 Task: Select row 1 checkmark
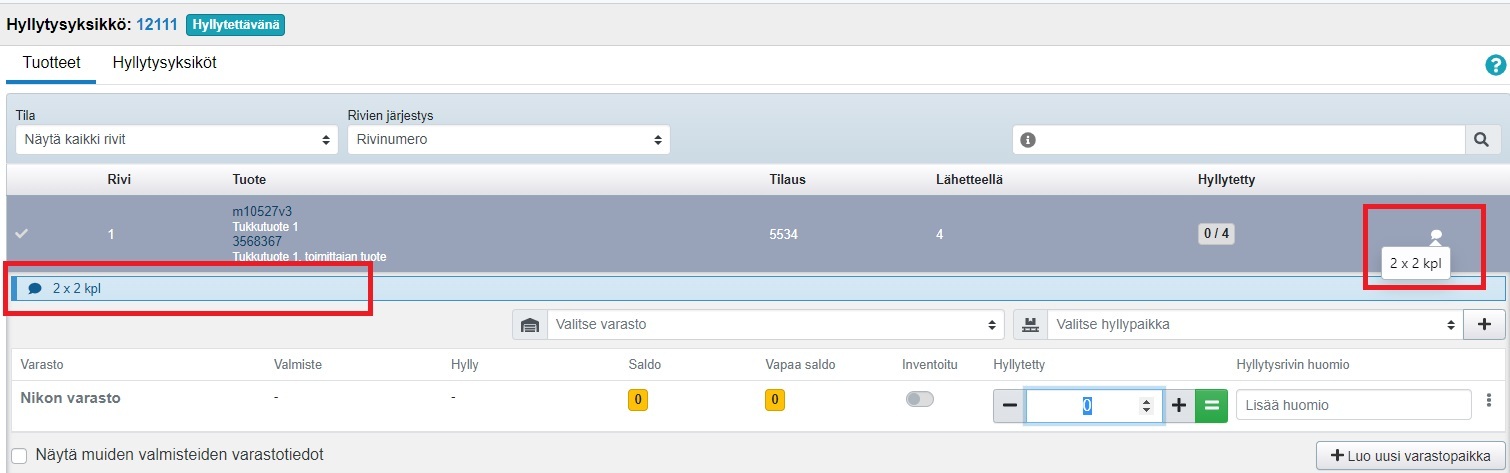22,234
